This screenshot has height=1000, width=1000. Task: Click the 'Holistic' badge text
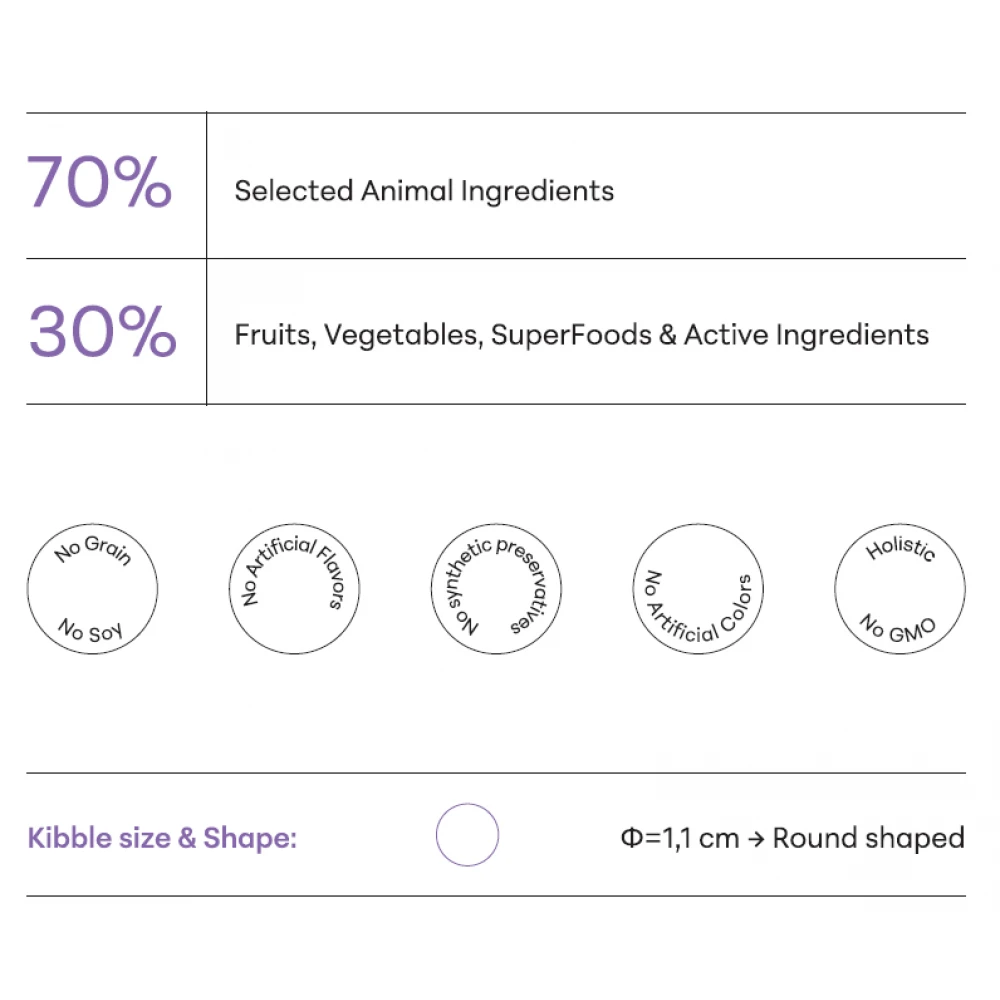coord(901,550)
